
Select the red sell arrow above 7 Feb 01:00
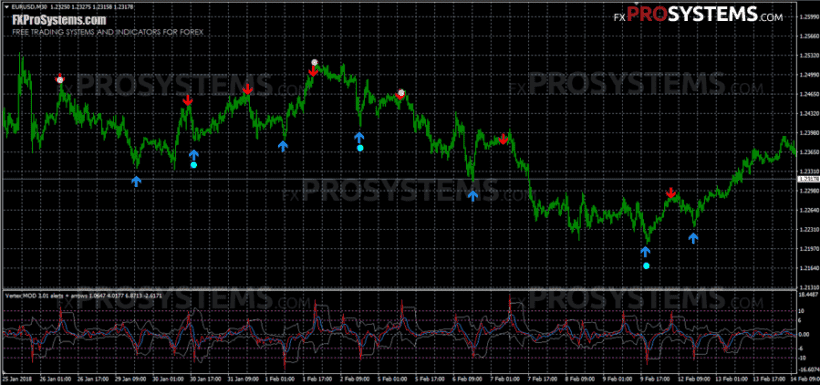click(x=503, y=139)
